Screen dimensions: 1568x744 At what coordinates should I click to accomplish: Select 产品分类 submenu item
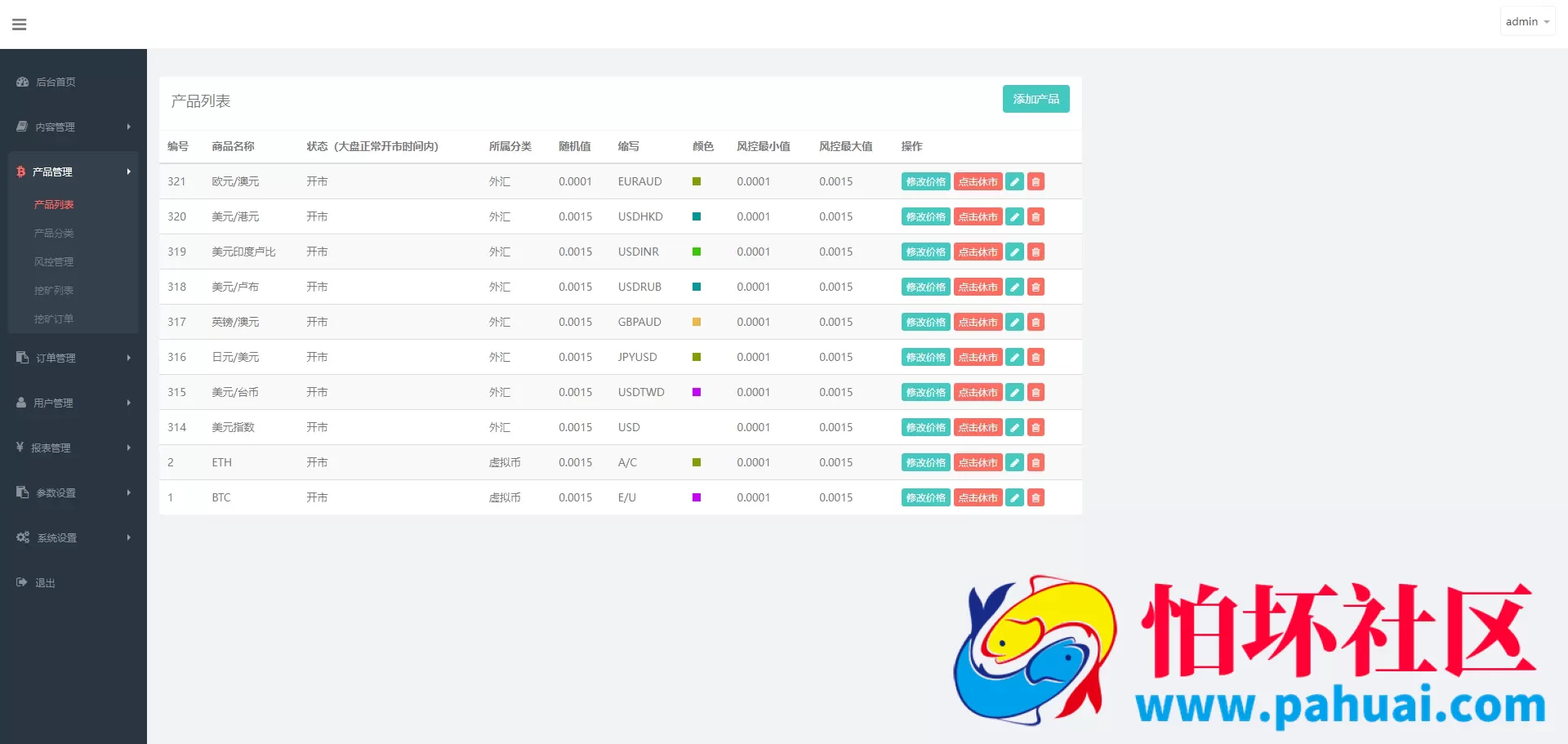54,234
